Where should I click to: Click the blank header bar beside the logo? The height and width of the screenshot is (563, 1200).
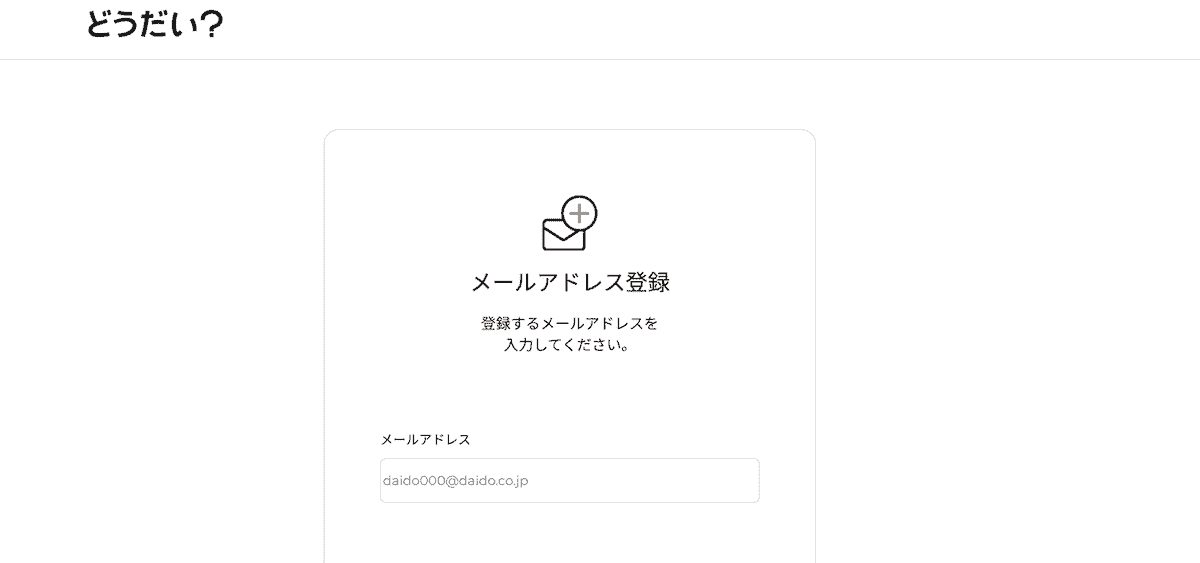(700, 30)
